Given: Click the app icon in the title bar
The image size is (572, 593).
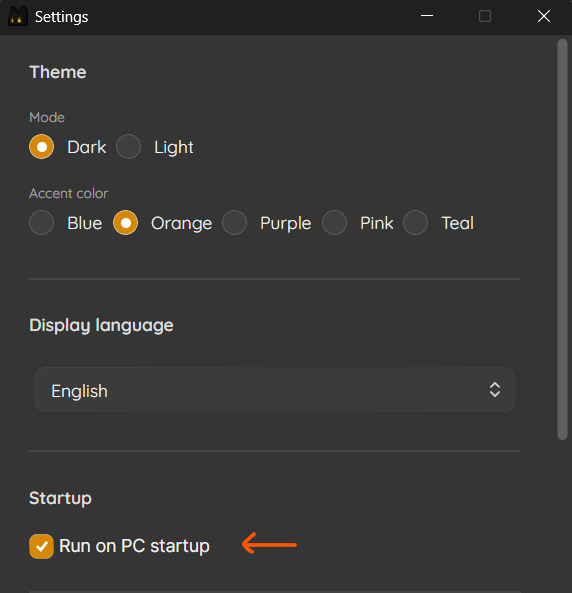Looking at the screenshot, I should [x=18, y=16].
